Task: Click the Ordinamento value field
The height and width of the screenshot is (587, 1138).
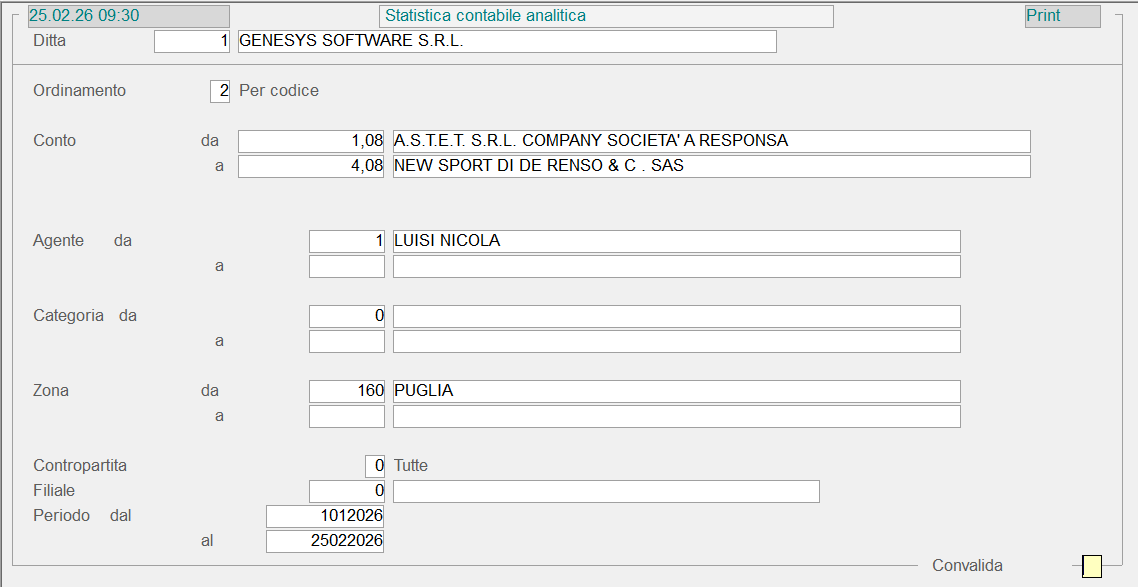Action: [219, 91]
